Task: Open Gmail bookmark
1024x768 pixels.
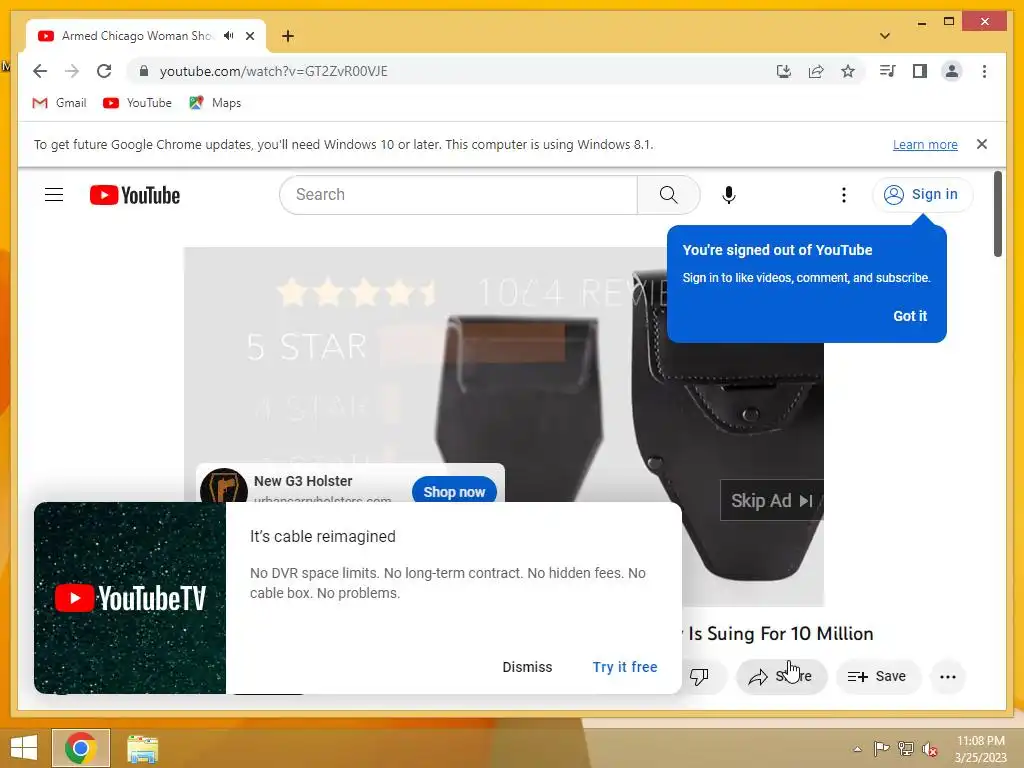Action: [x=59, y=103]
